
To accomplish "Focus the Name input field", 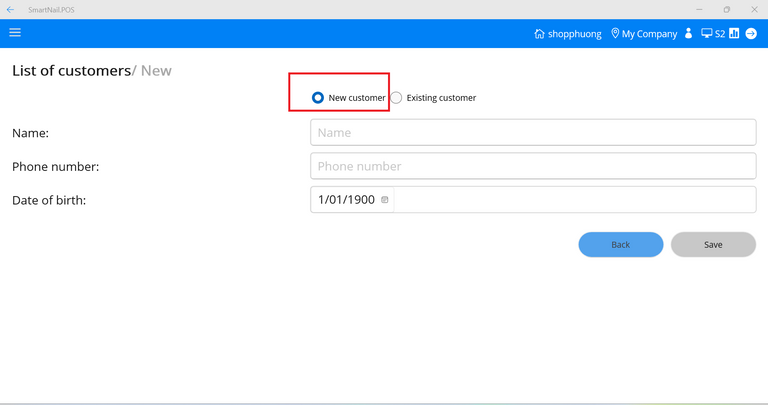I will (x=533, y=132).
